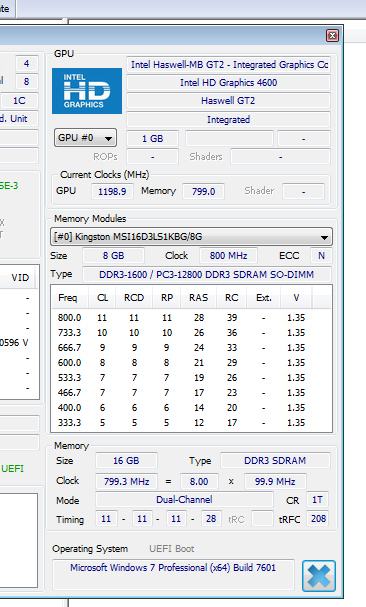Click the Freq column header

click(x=70, y=298)
